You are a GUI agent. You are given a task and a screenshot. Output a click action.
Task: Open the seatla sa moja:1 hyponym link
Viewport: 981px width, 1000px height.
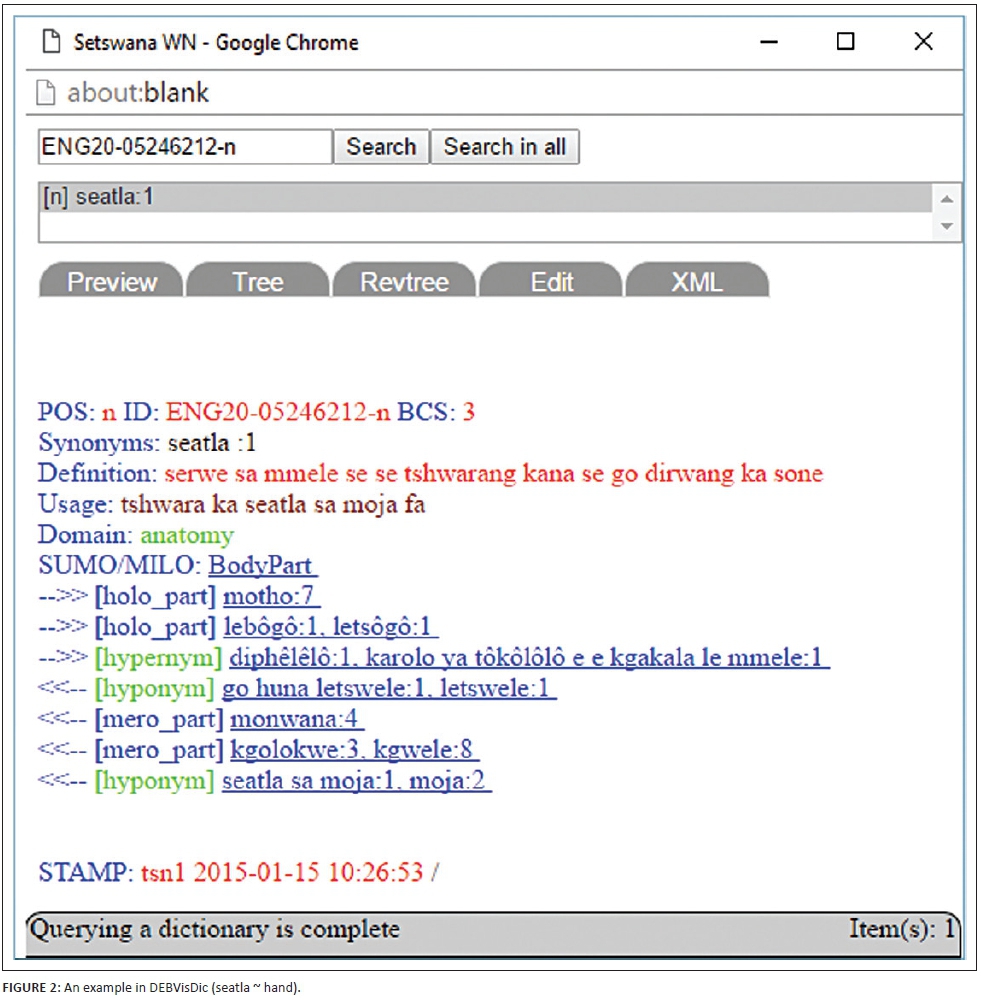tap(356, 780)
